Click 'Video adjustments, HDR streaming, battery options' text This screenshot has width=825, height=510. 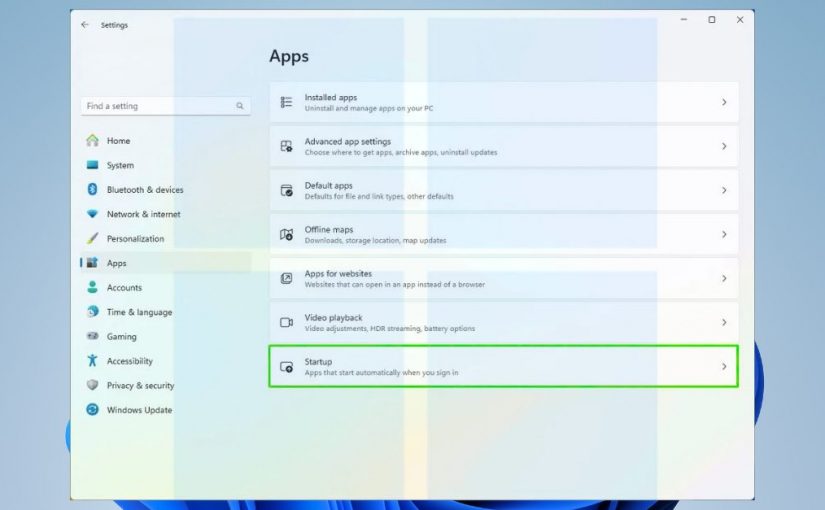390,328
